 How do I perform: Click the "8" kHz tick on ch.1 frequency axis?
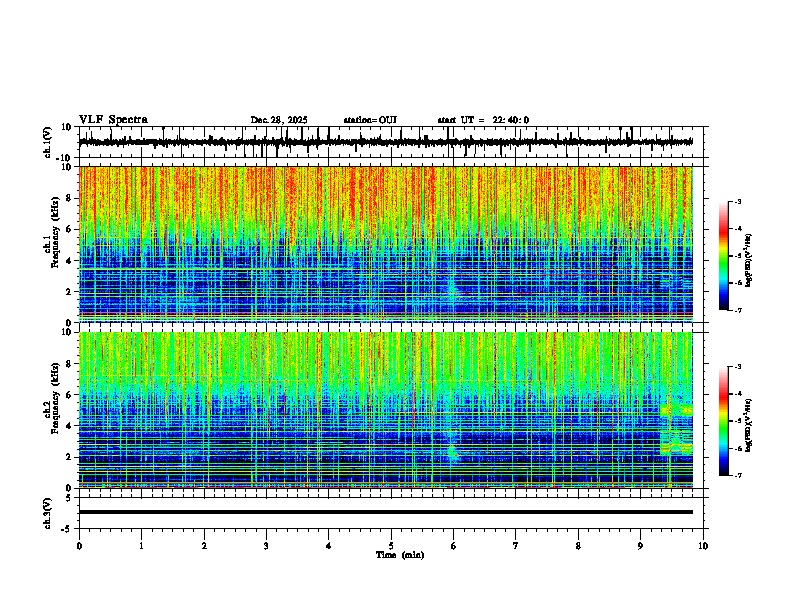(x=69, y=198)
